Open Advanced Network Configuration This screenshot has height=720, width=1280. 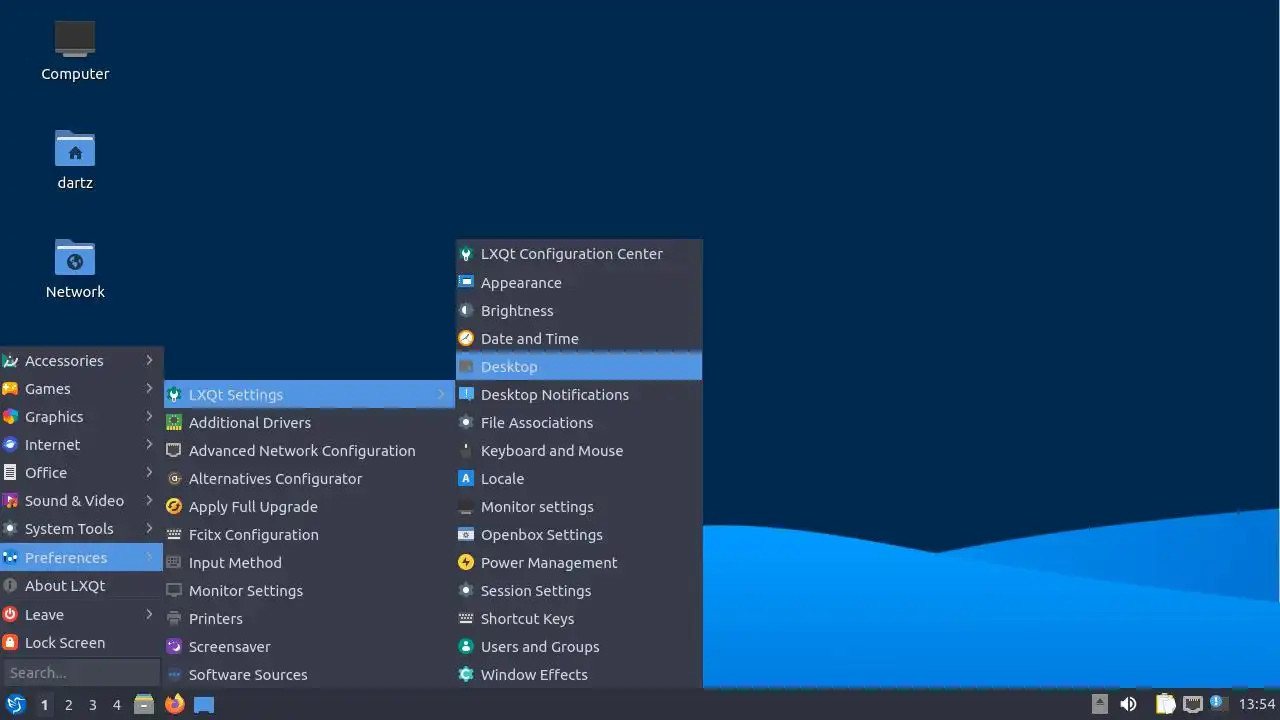(309, 451)
